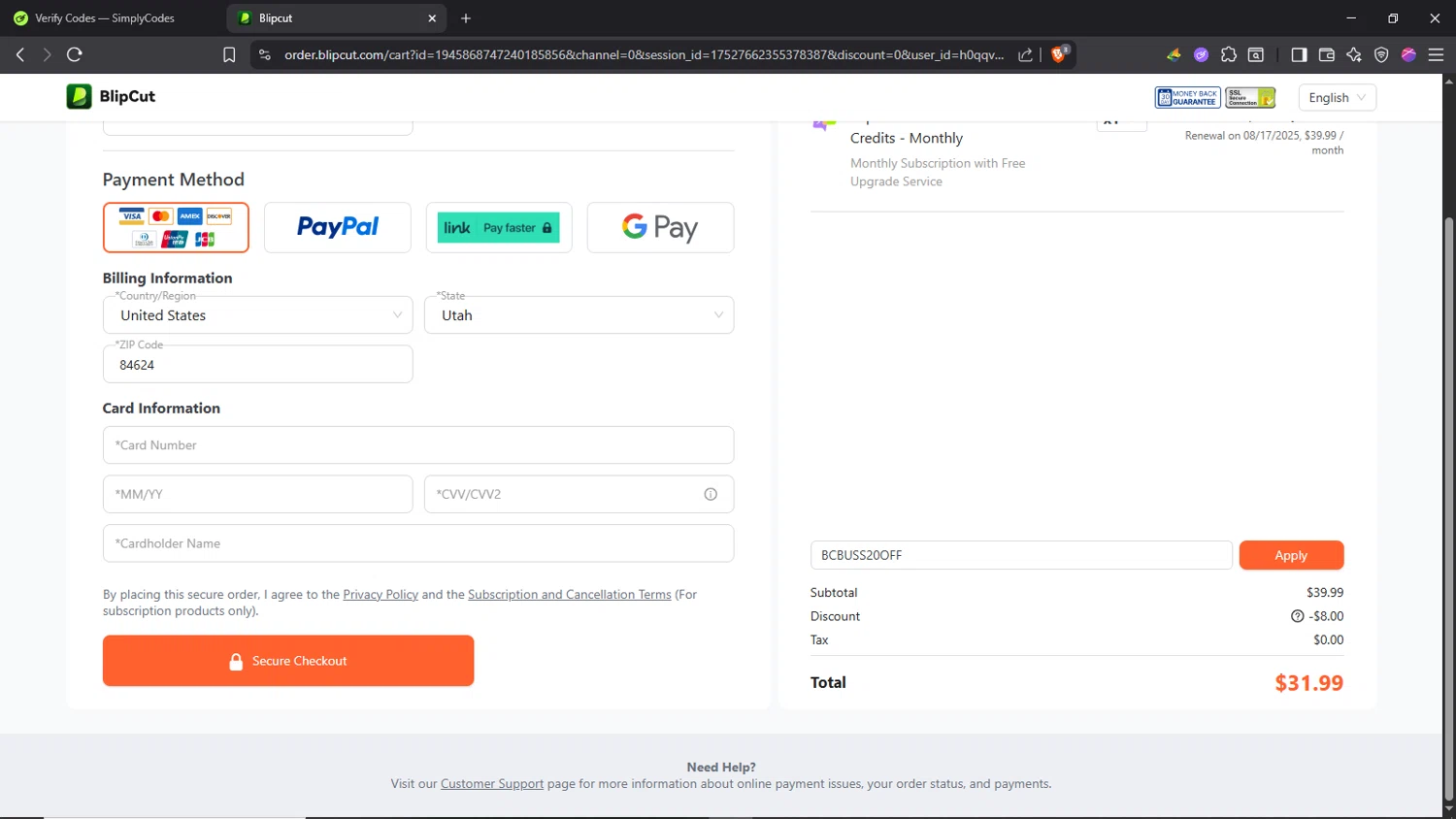Screen dimensions: 1456x819
Task: Click the 30 Day Money Back Guarantee badge
Action: coord(1187,97)
